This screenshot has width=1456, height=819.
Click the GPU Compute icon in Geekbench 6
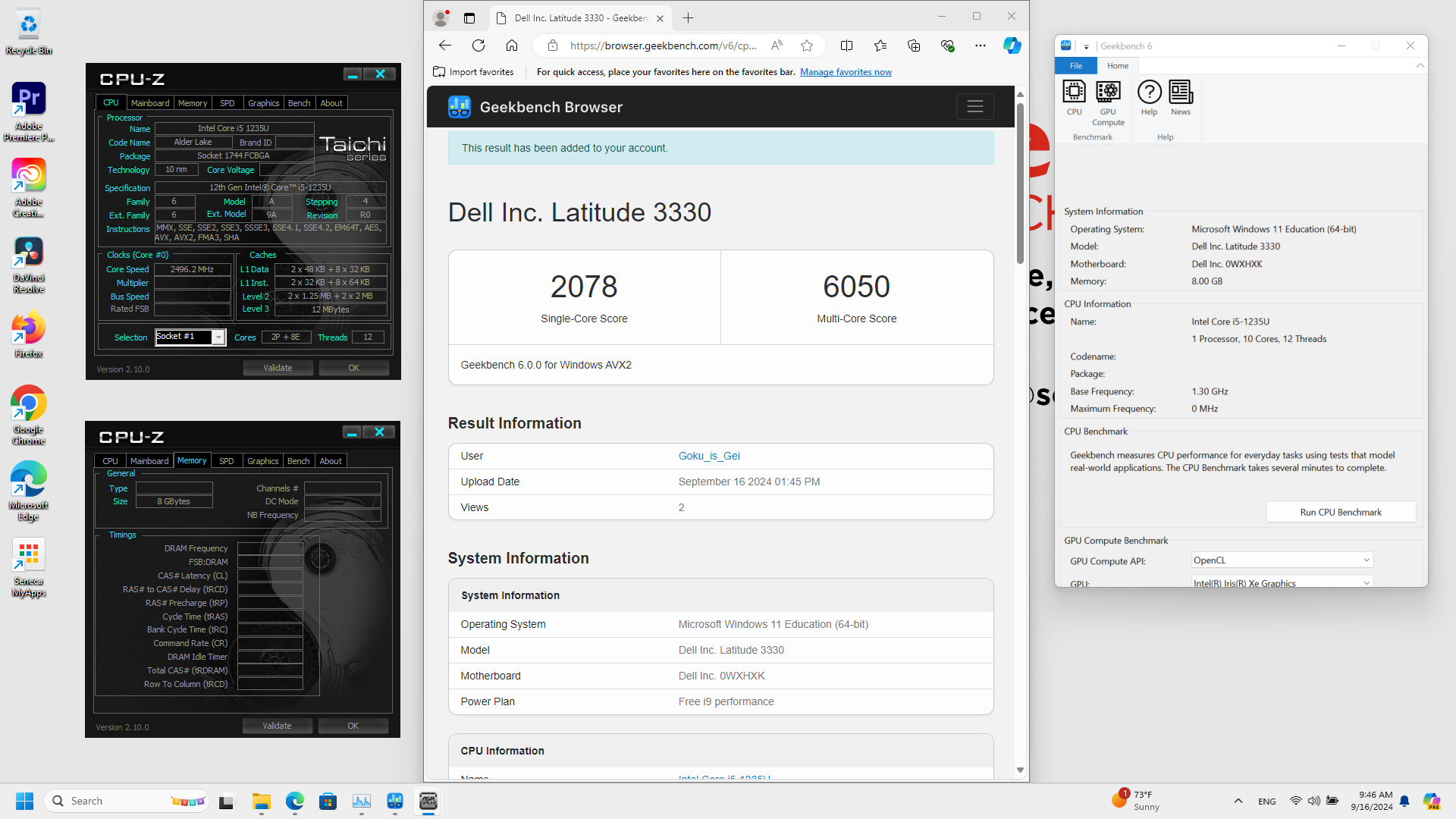coord(1108,103)
